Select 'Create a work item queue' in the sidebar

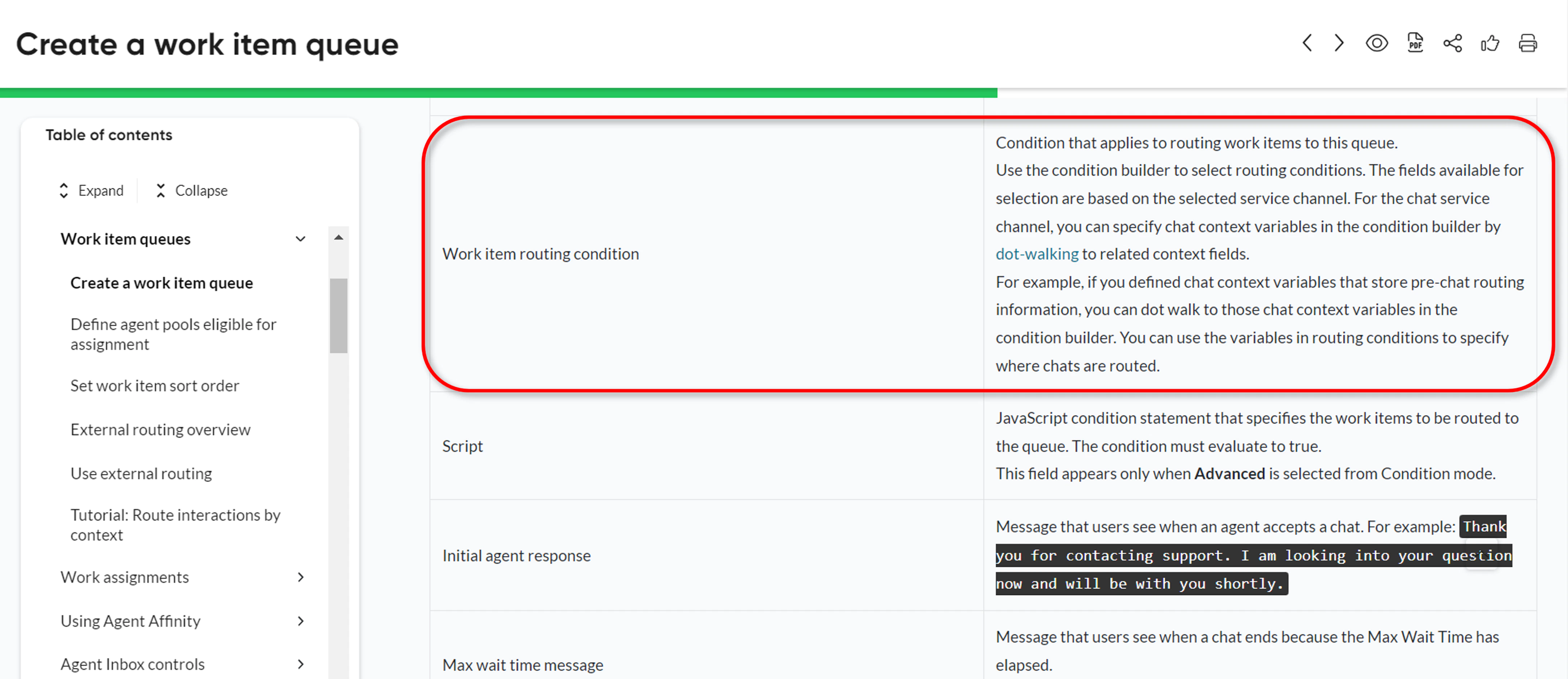coord(161,282)
